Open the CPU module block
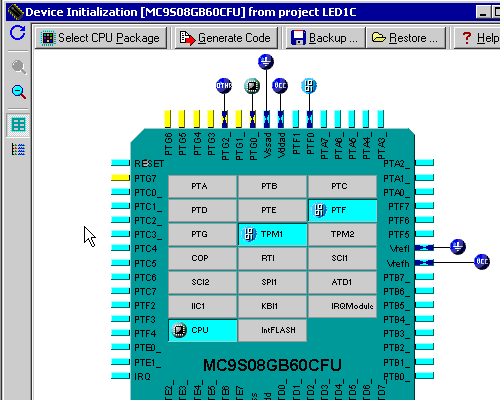Screen dimensions: 500x400 [x=202, y=330]
